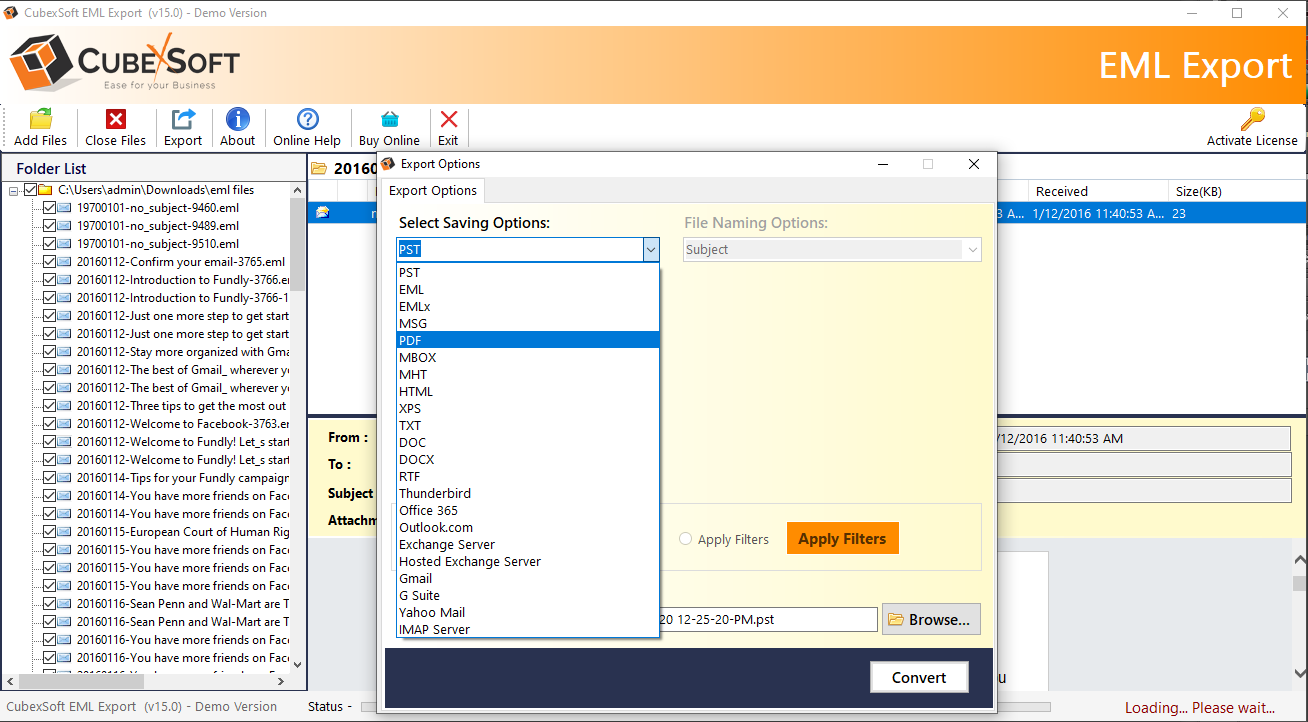Click the orange Apply Filters button

[x=842, y=538]
